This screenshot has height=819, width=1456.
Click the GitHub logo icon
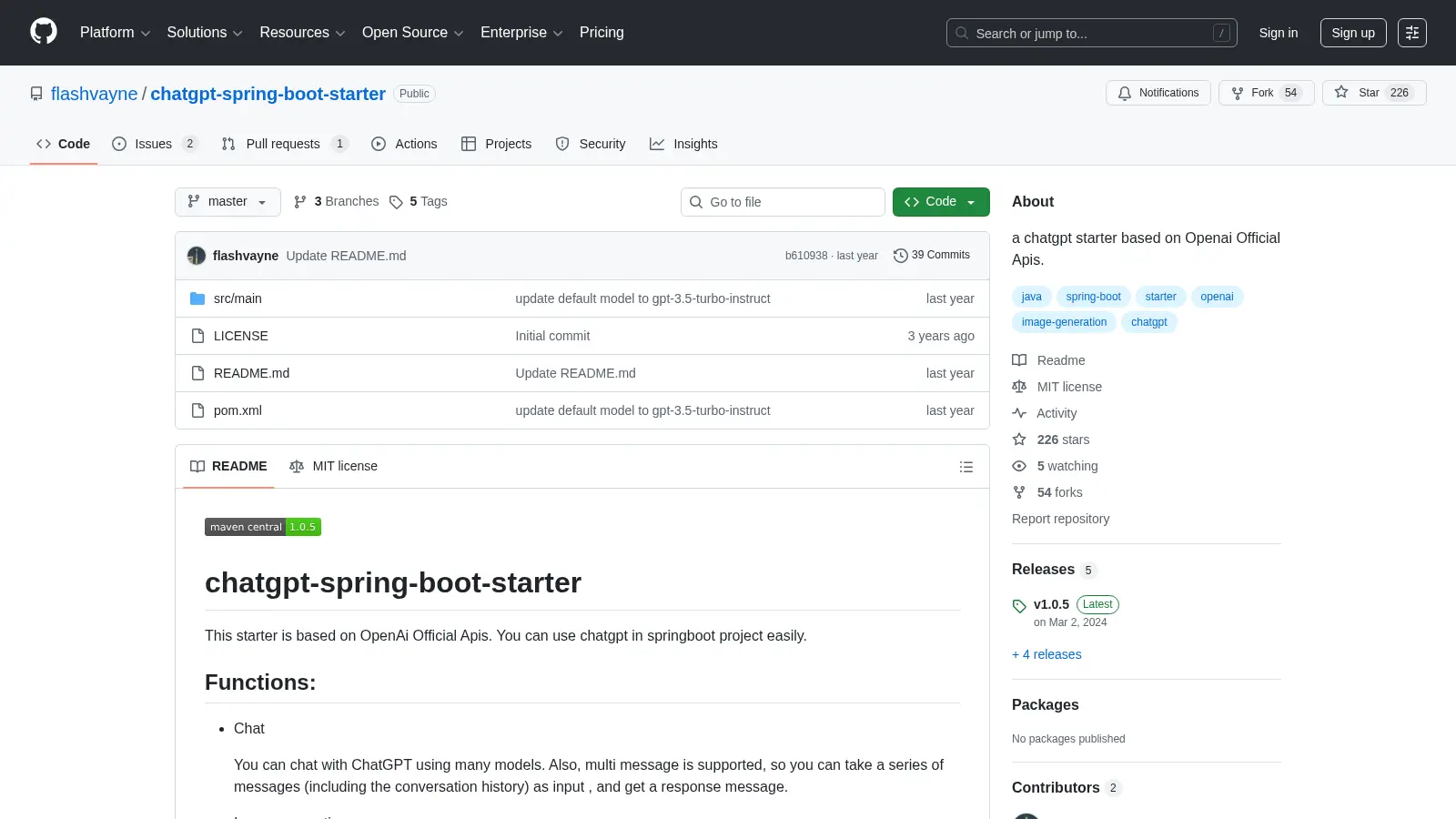tap(44, 32)
